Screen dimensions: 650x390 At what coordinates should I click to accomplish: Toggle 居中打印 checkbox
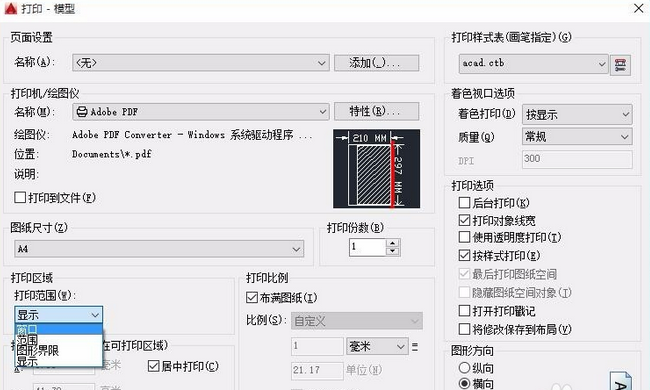[x=153, y=366]
